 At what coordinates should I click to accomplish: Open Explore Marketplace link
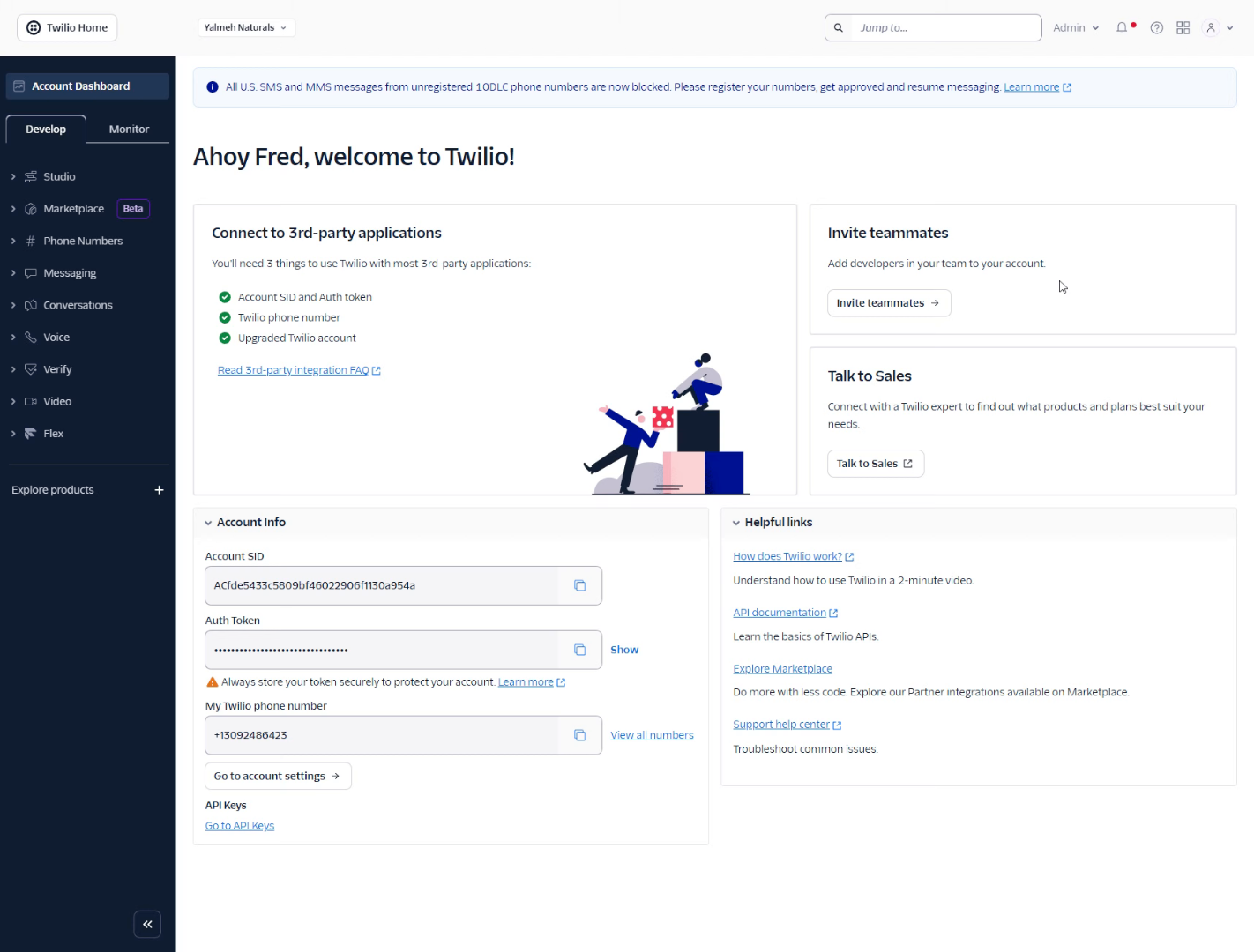click(782, 669)
